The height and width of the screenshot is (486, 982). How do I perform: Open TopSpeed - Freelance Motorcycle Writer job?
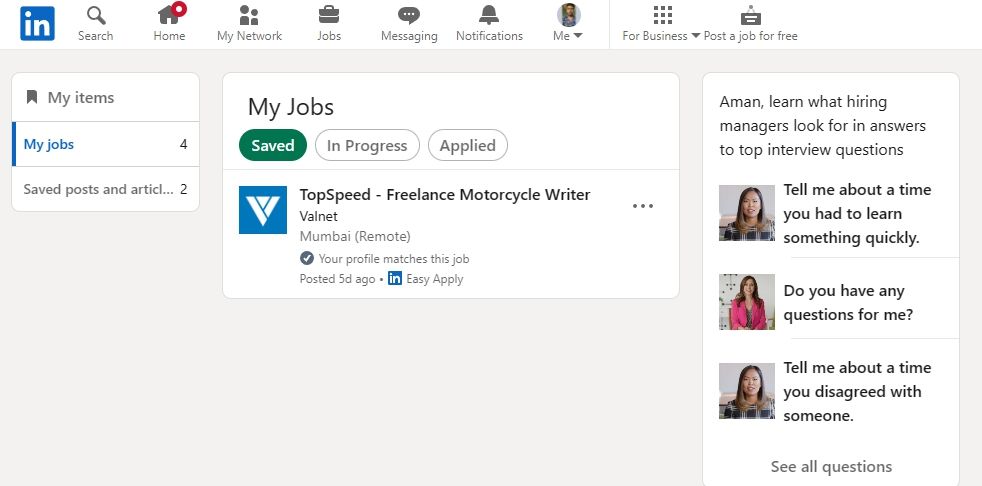[444, 194]
